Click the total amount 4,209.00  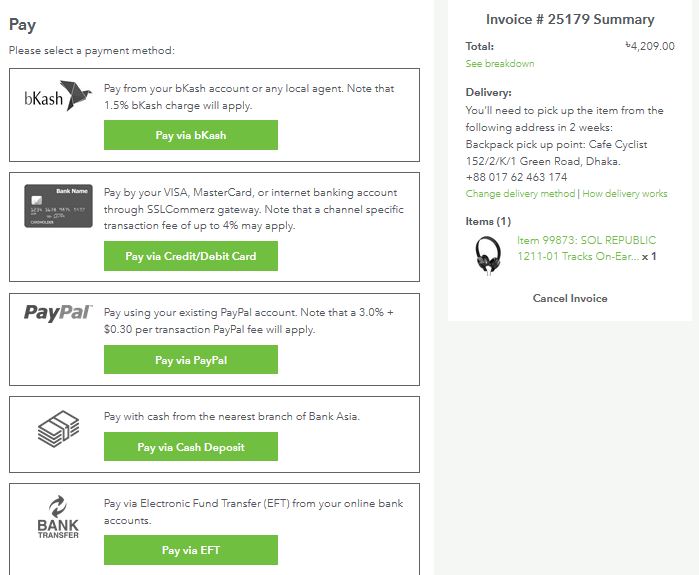[x=650, y=46]
